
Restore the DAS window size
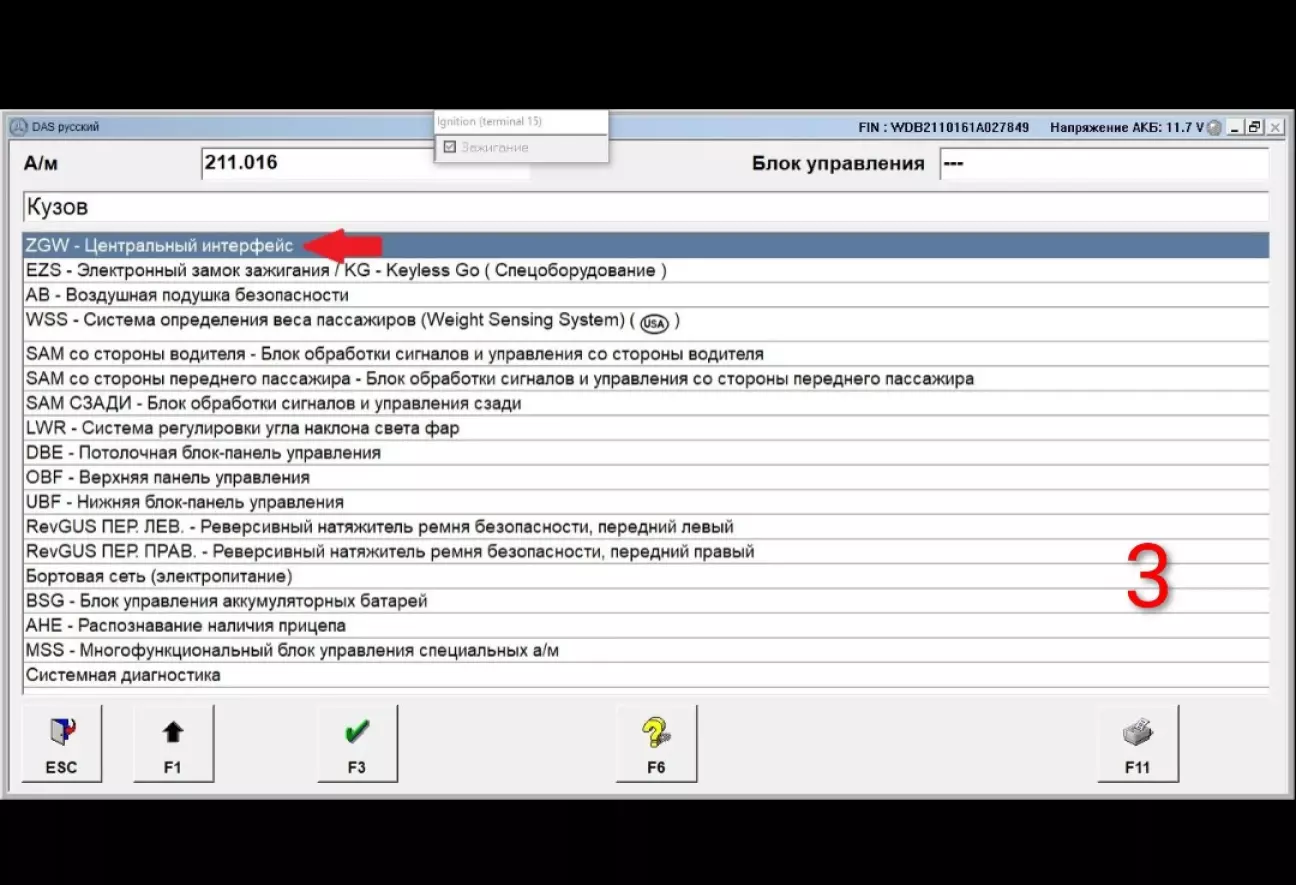coord(1254,127)
